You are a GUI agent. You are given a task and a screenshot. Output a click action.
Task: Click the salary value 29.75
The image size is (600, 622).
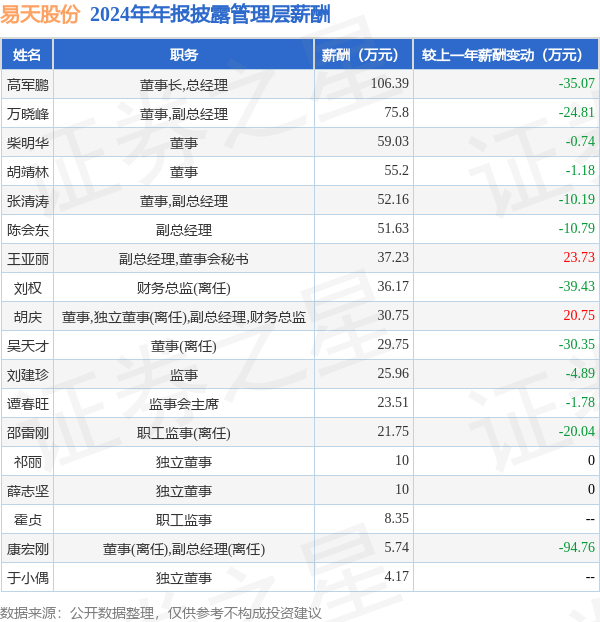[393, 344]
